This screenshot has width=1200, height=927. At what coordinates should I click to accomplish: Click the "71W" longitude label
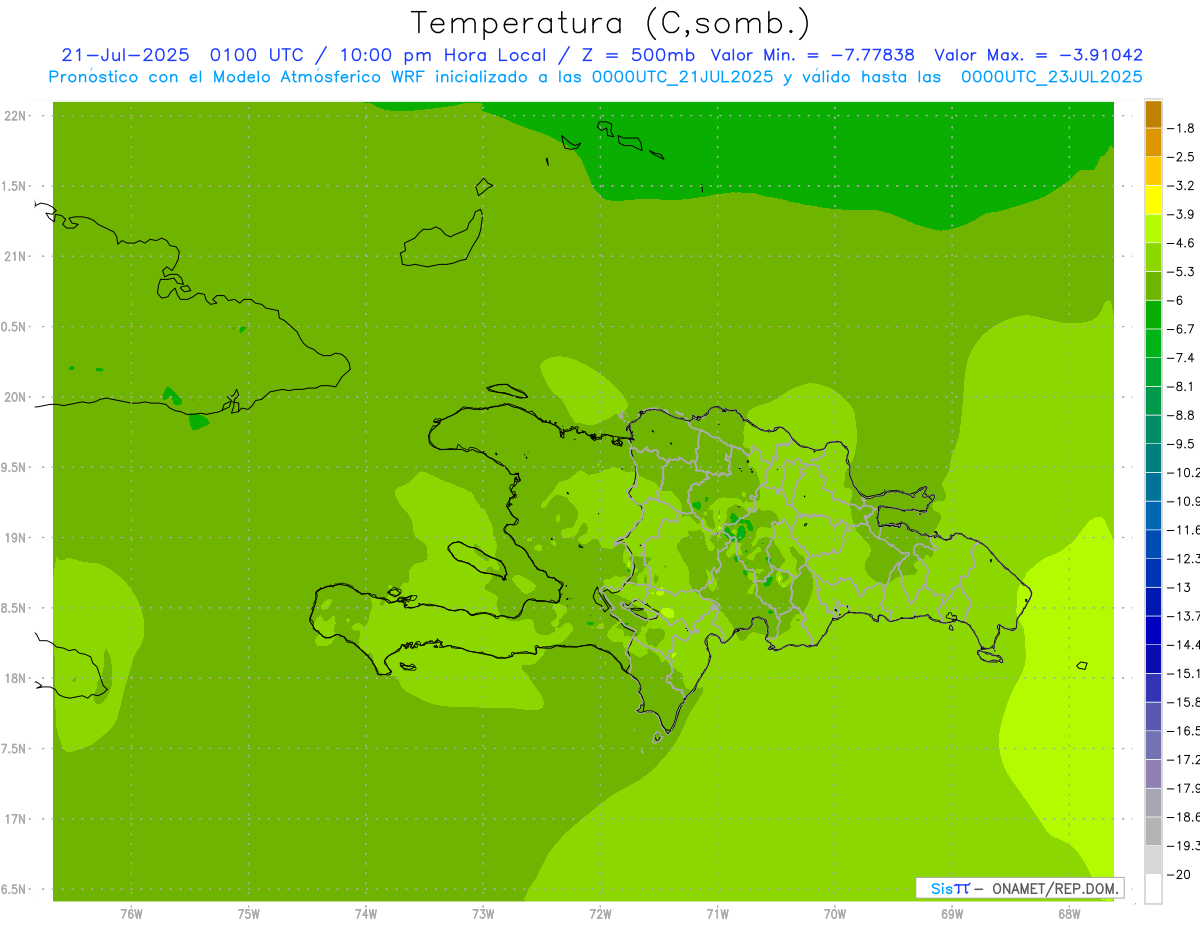coord(717,914)
